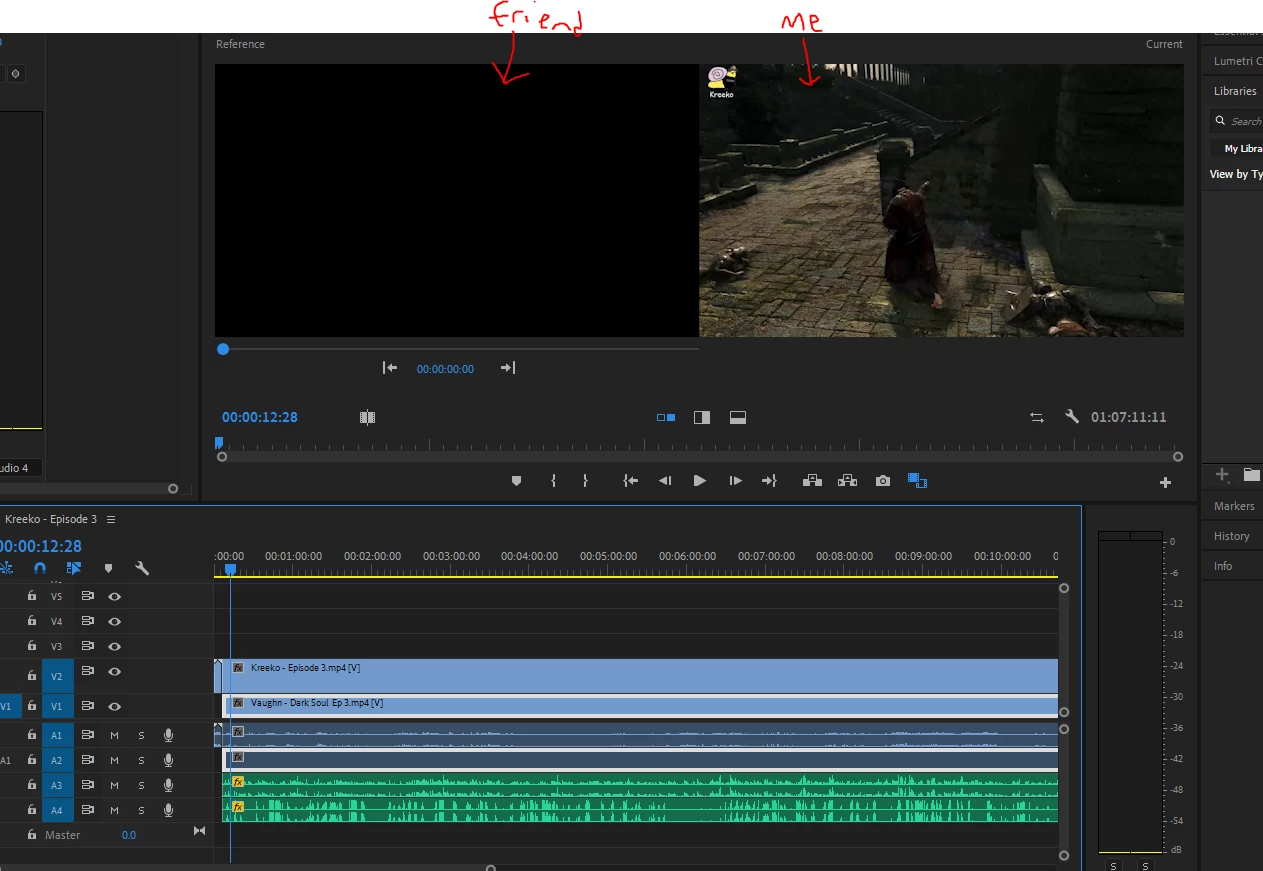The width and height of the screenshot is (1263, 871).
Task: Open the Button Editor plus icon
Action: tap(1165, 483)
